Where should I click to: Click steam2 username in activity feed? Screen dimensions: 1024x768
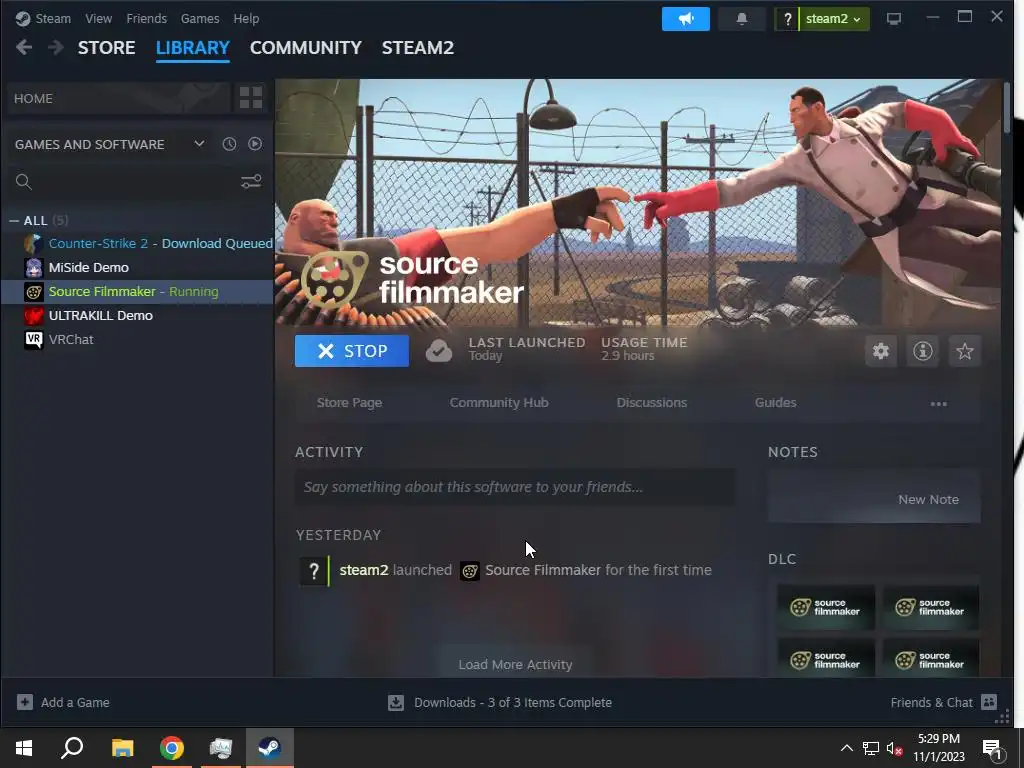point(364,570)
